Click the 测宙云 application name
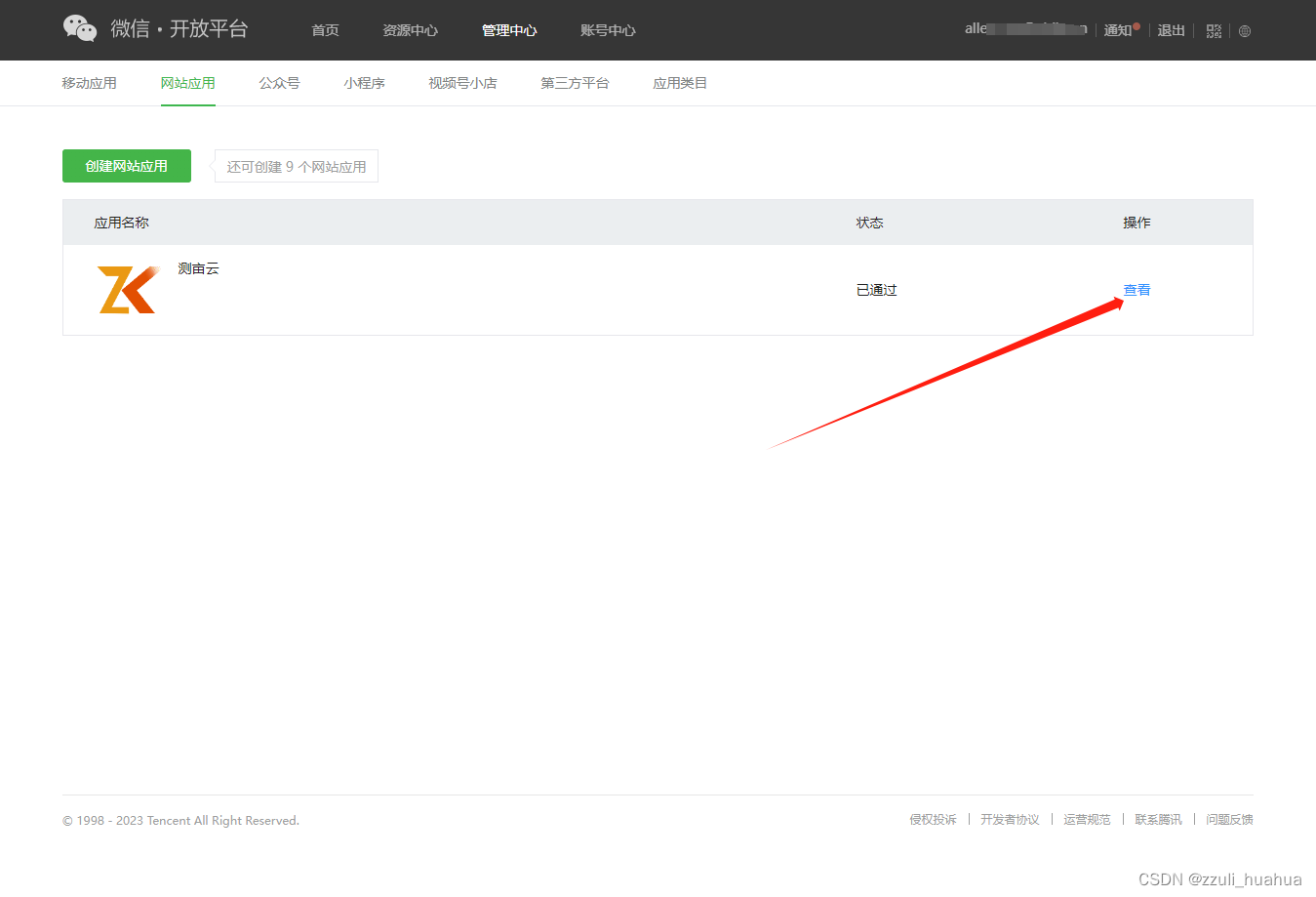Image resolution: width=1316 pixels, height=897 pixels. [198, 268]
